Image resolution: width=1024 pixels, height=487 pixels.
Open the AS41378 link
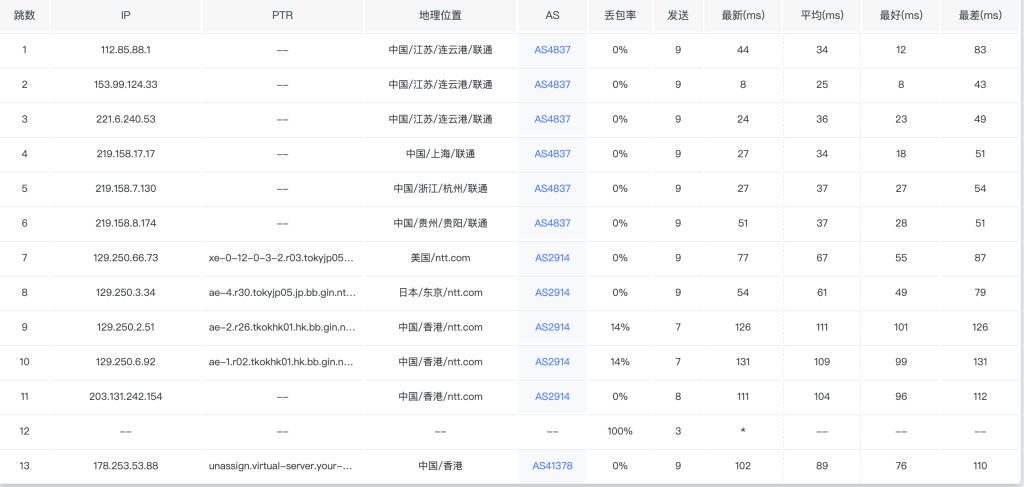552,466
